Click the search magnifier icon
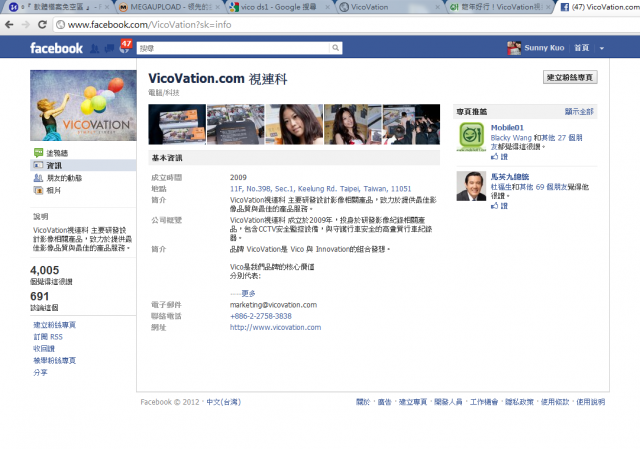 pyautogui.click(x=336, y=48)
